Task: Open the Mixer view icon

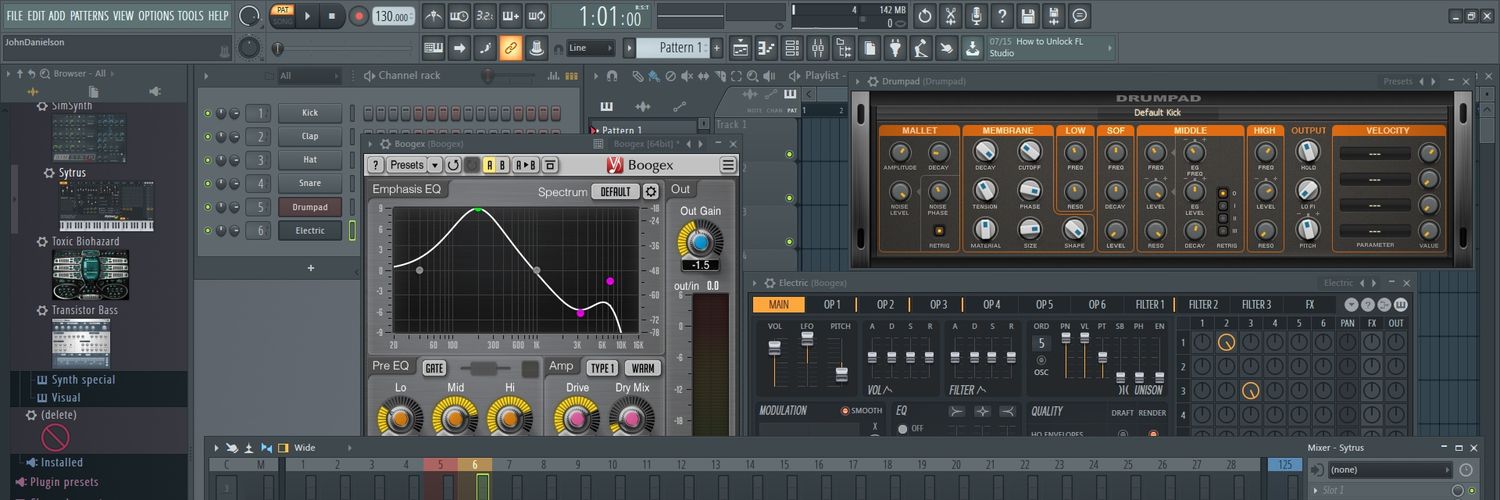Action: [818, 47]
